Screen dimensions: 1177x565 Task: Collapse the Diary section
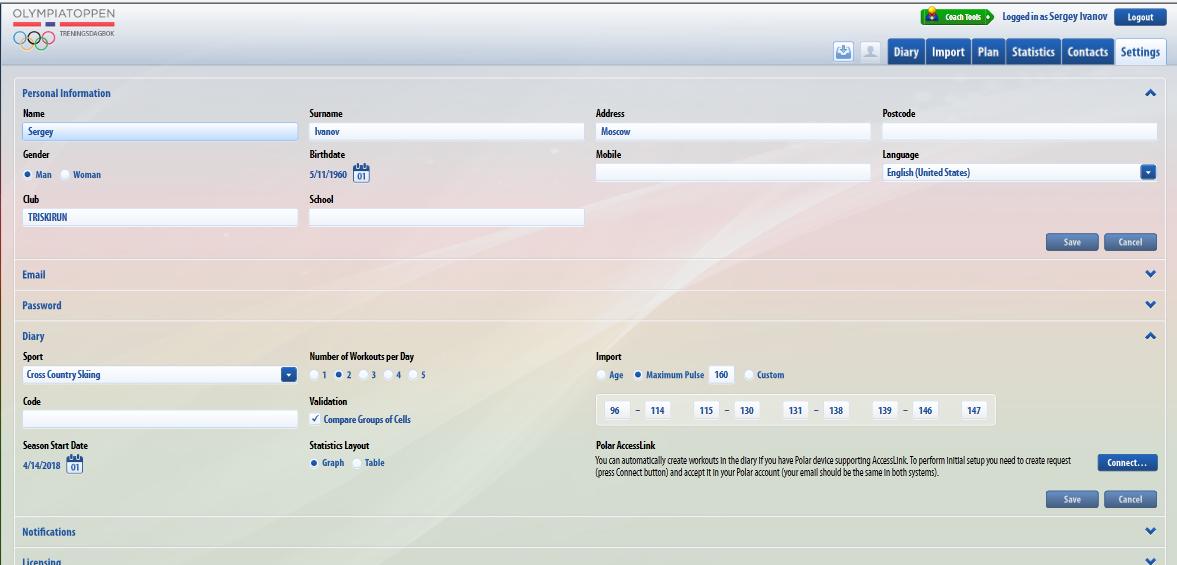(1150, 336)
